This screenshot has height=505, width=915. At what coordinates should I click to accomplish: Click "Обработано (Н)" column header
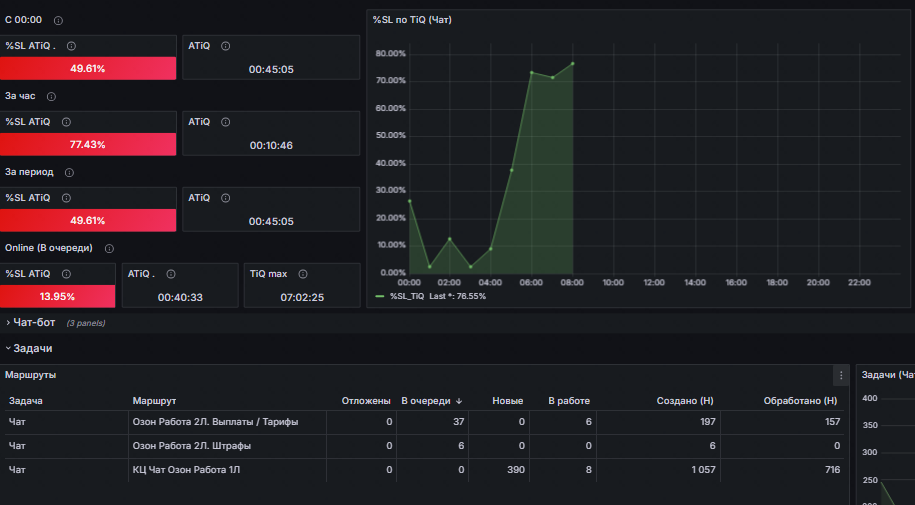pos(800,401)
